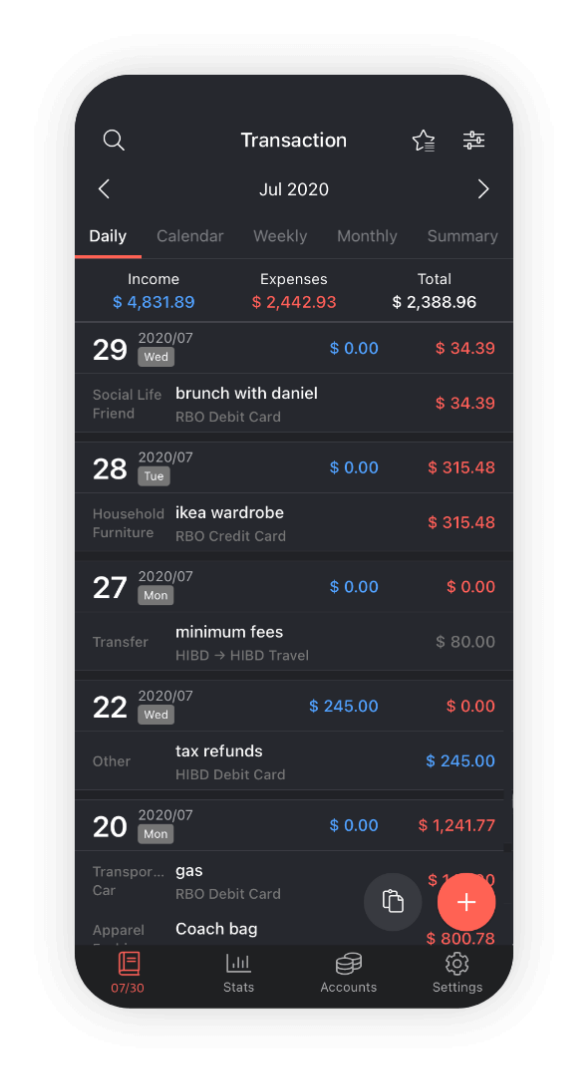This screenshot has width=588, height=1083.
Task: Go to next month with right chevron
Action: pos(484,189)
